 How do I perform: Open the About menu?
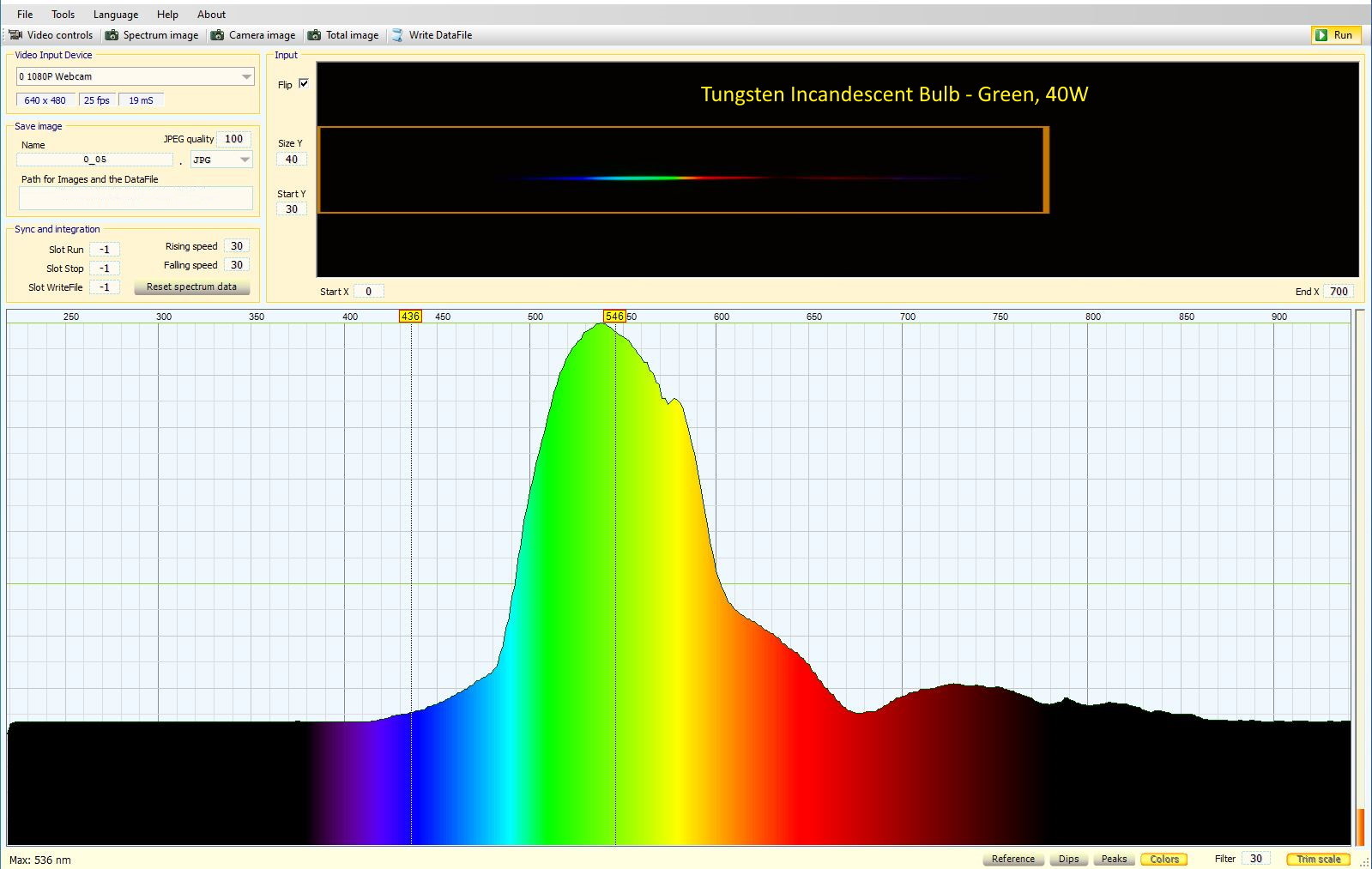coord(211,15)
